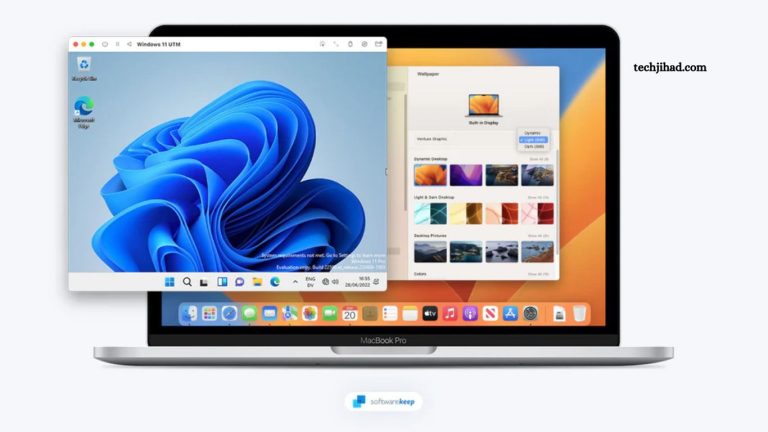Open Finder from the macOS Dock

[190, 313]
